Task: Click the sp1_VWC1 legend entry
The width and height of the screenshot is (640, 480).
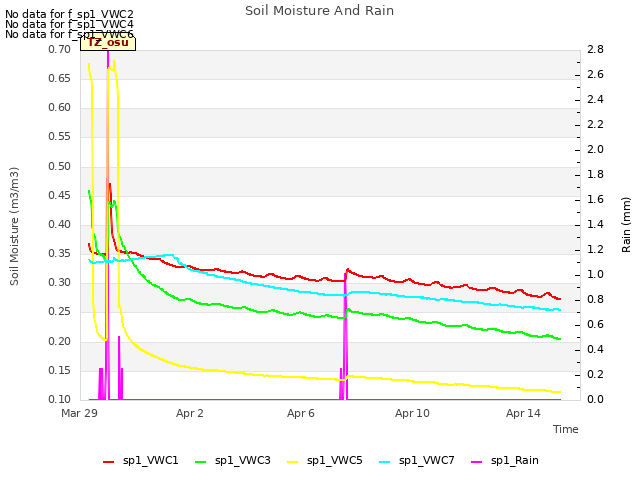Action: pyautogui.click(x=141, y=460)
